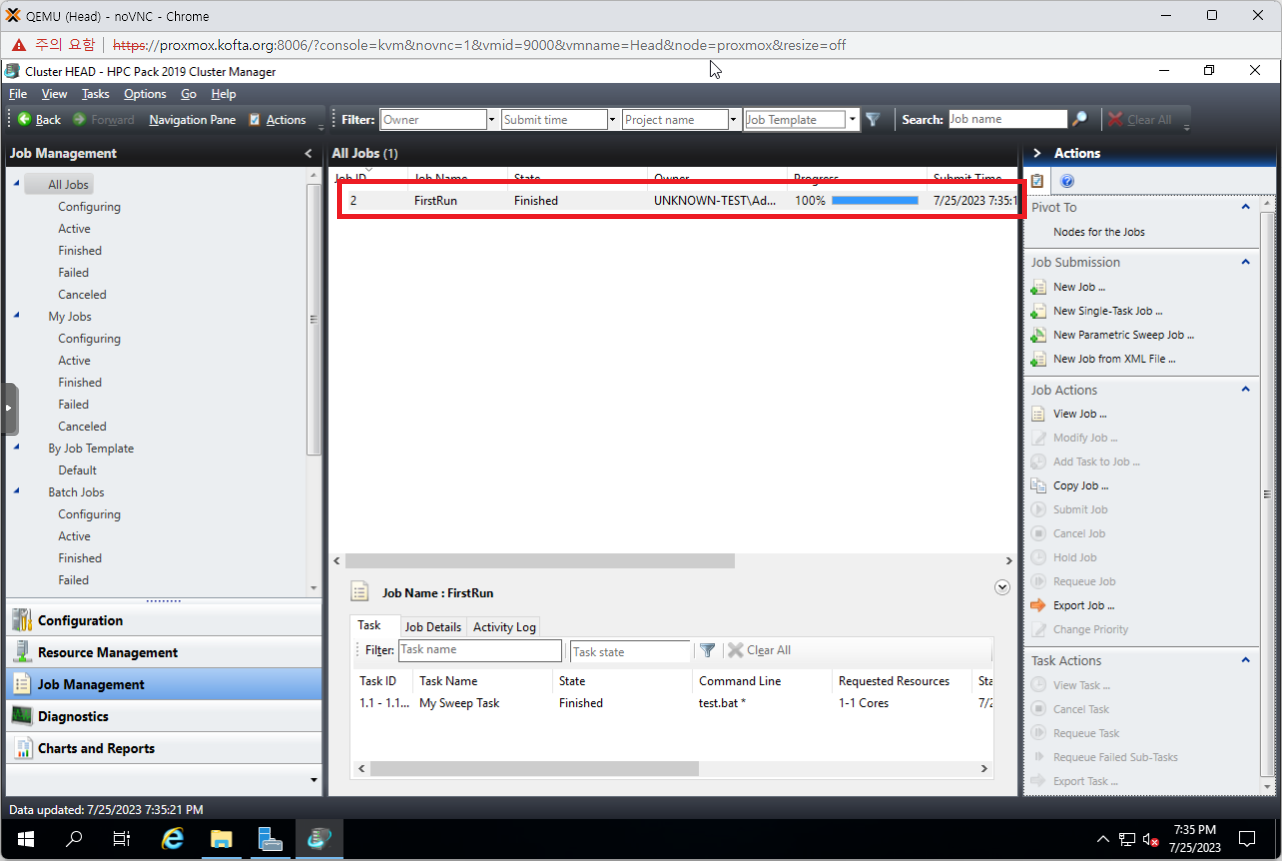This screenshot has width=1282, height=861.
Task: Open the Owner filter dropdown
Action: coord(492,120)
